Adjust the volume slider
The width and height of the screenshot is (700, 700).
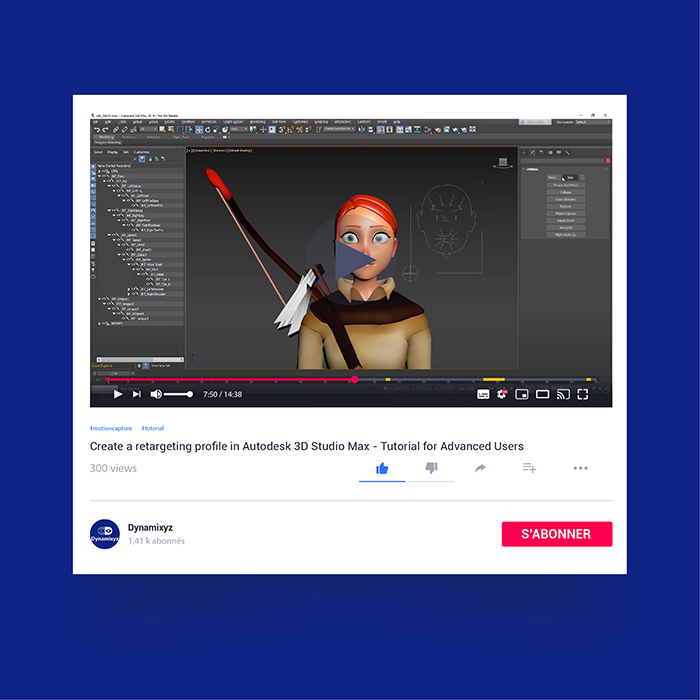point(178,394)
